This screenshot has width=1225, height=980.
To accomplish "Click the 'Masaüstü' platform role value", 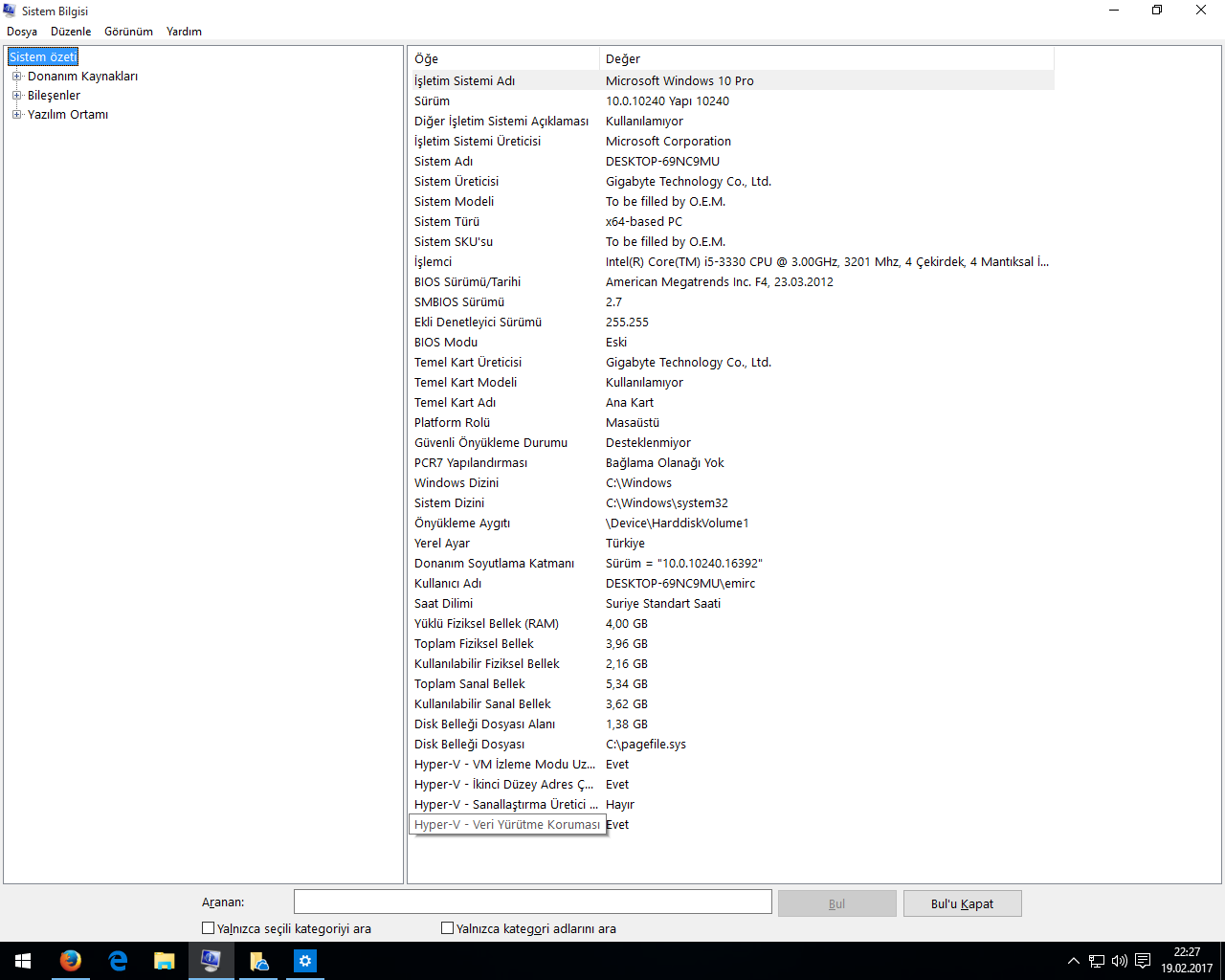I will (x=633, y=423).
